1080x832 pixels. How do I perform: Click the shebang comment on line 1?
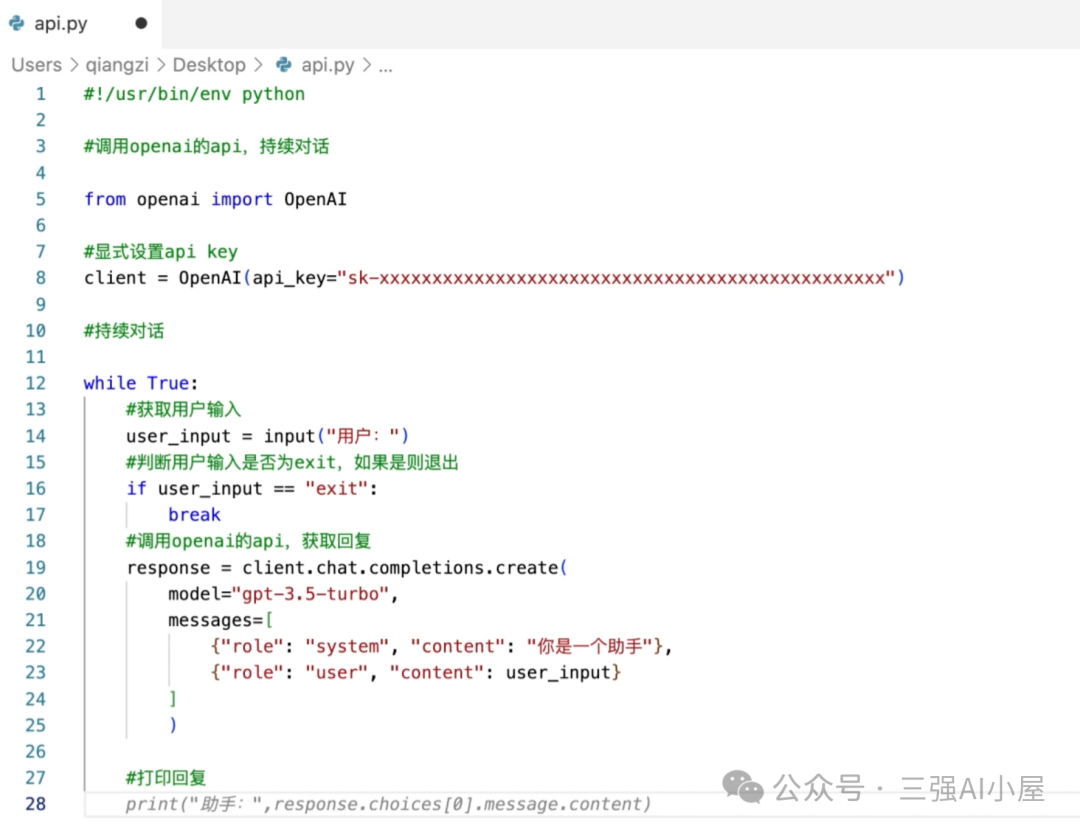point(194,94)
